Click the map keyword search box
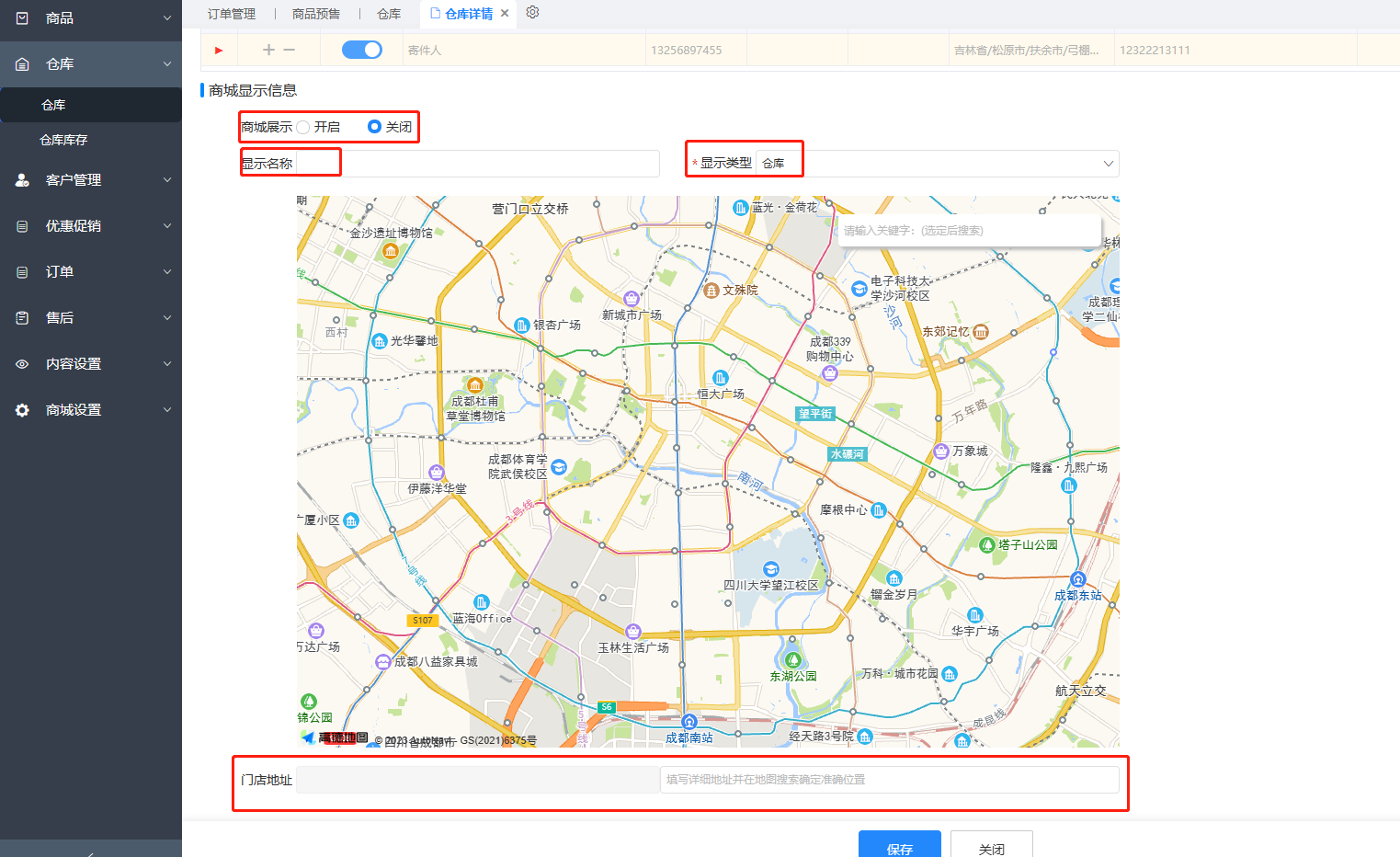 pyautogui.click(x=969, y=230)
